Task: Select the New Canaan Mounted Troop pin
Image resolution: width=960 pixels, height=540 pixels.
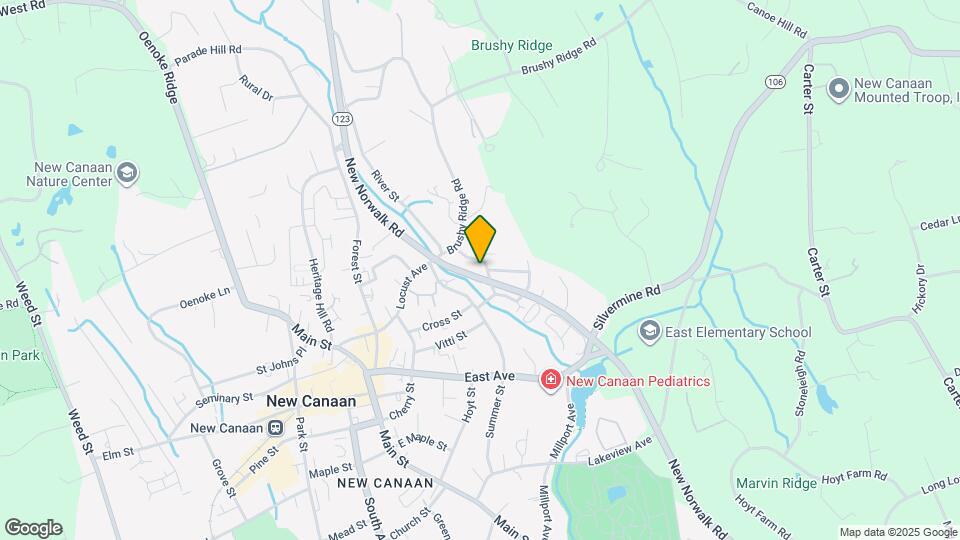Action: pyautogui.click(x=839, y=89)
